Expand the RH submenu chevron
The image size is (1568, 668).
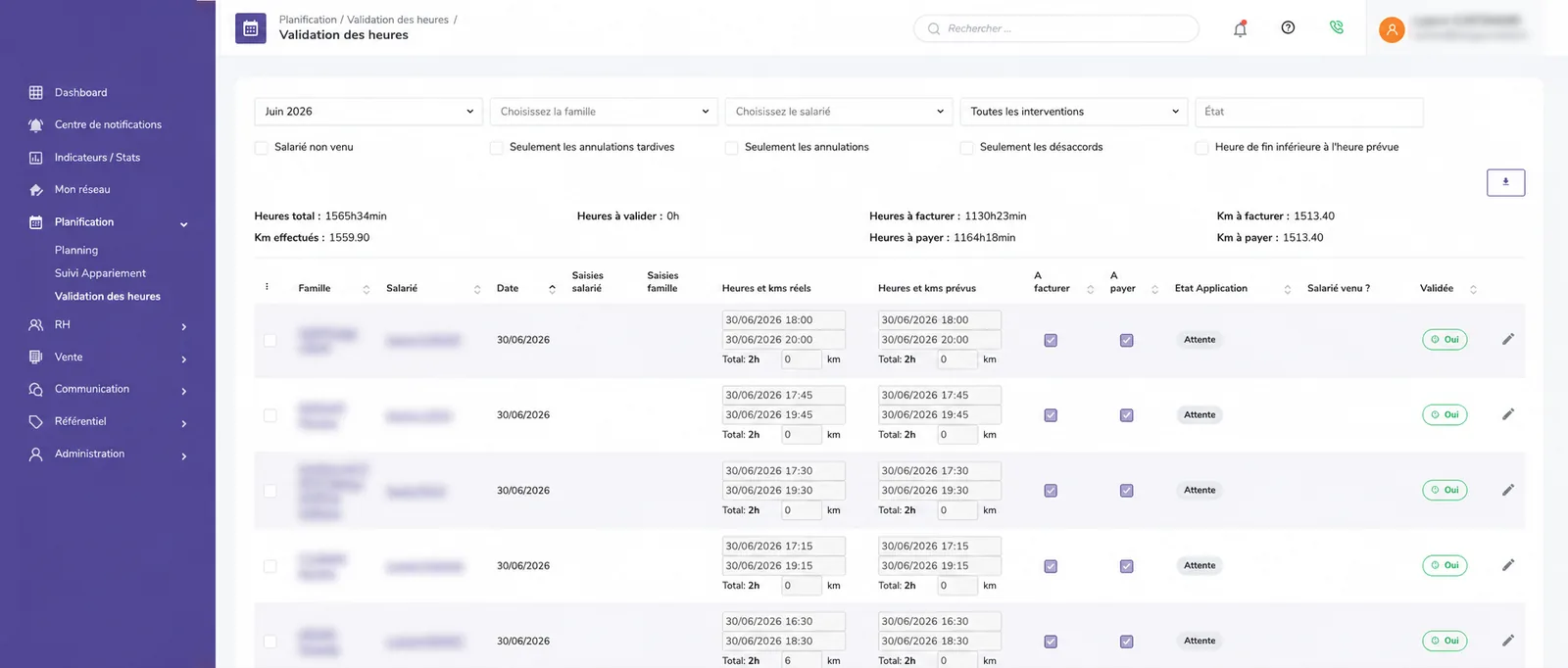point(183,327)
